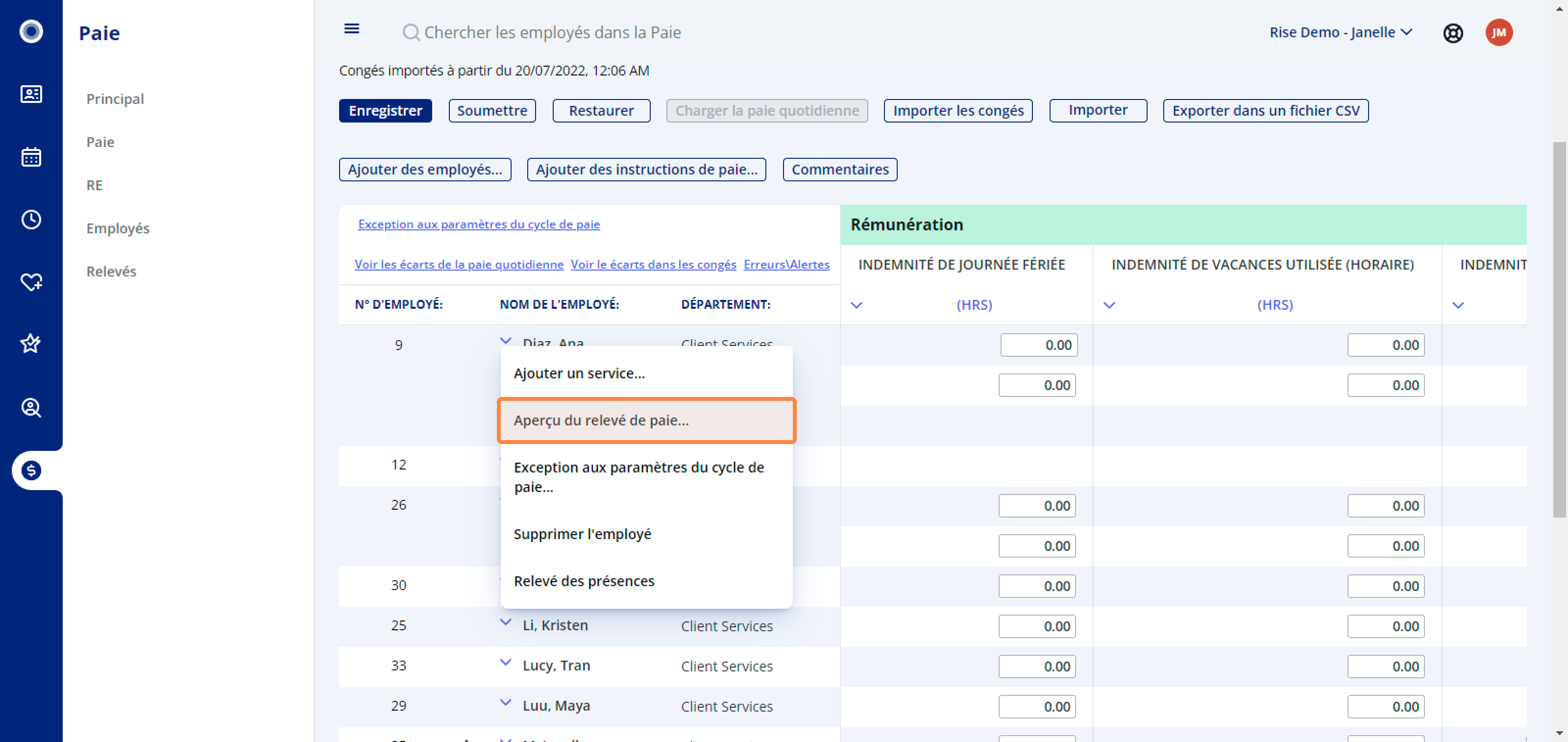Click employee number 26 cell

(399, 505)
